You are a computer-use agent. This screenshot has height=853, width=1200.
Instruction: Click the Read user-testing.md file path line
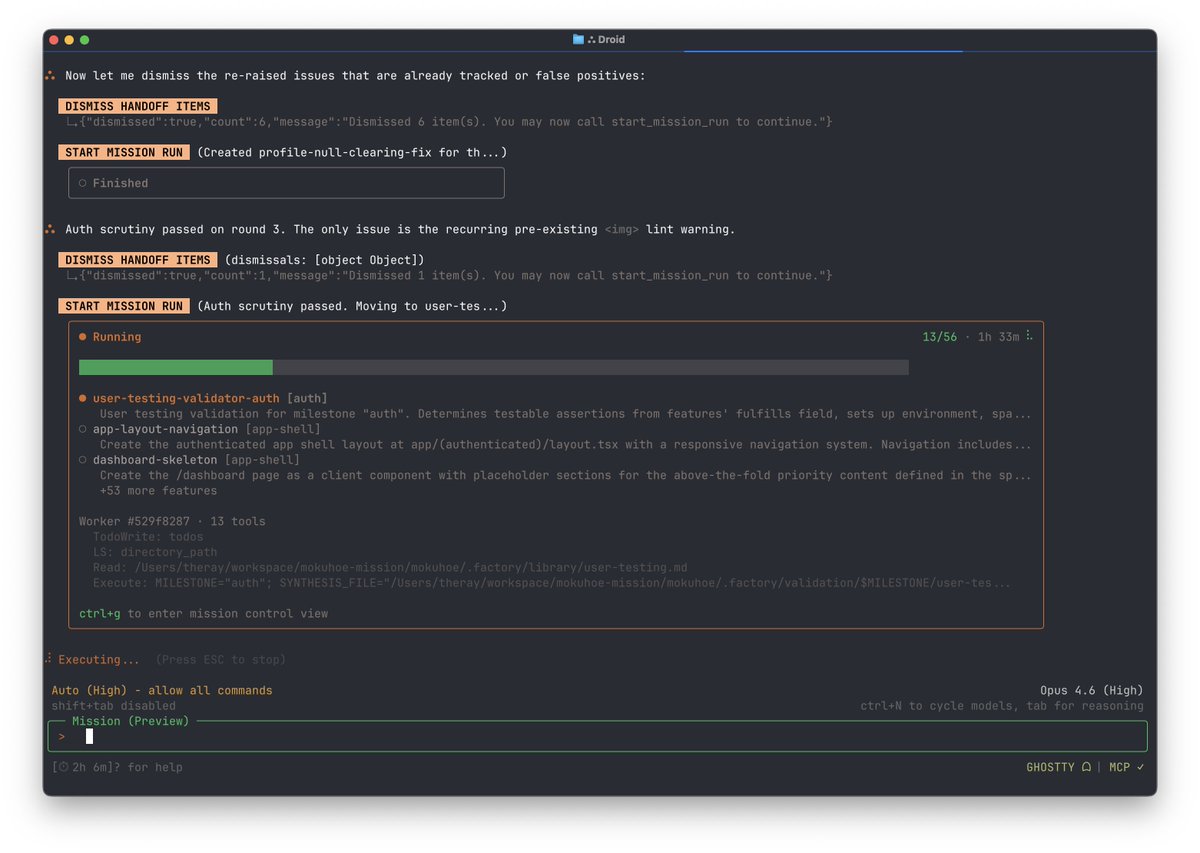pos(390,567)
